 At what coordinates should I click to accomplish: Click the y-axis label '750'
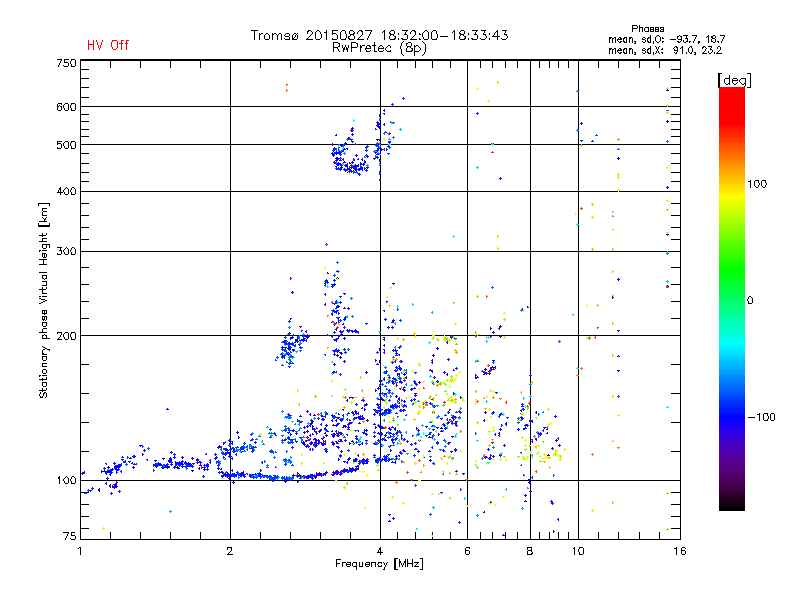66,63
